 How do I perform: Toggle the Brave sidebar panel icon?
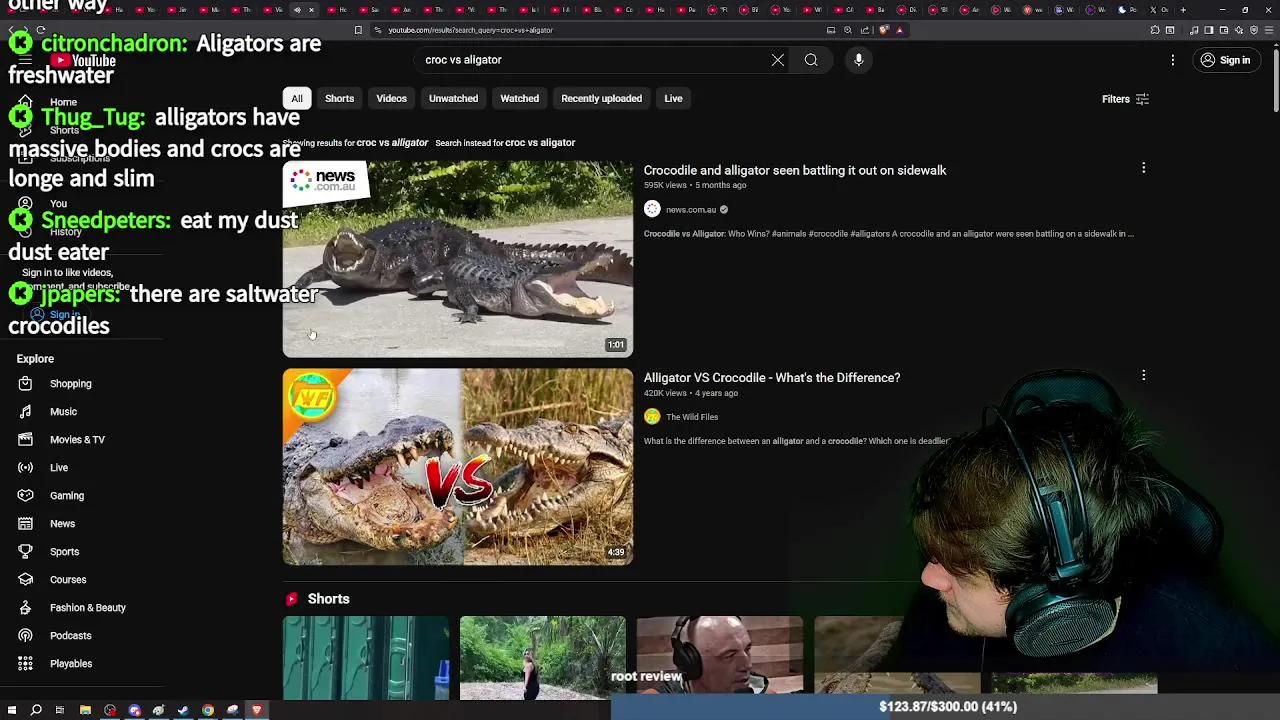[1208, 30]
